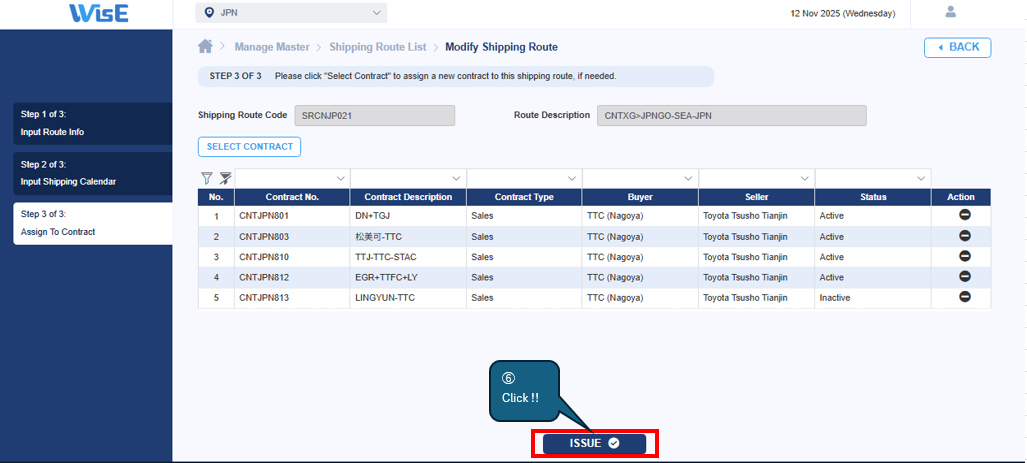Screen dimensions: 1027x463
Task: Click the Back button
Action: click(x=957, y=47)
